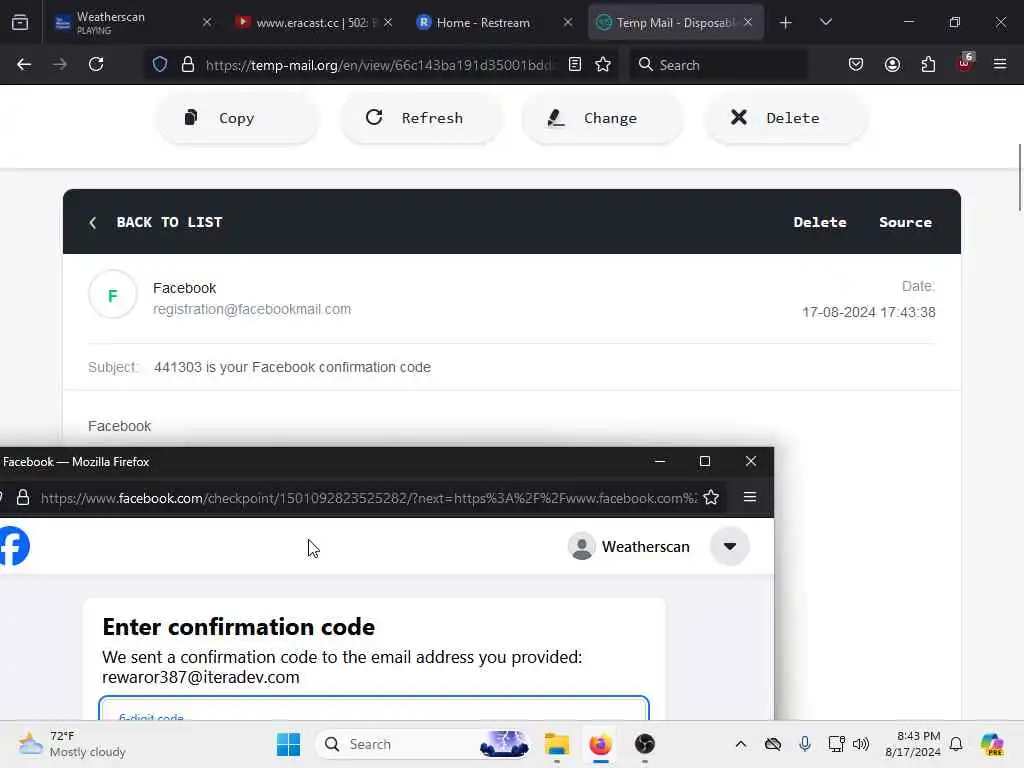The image size is (1024, 768).
Task: Open the notifications bell icon
Action: 956,744
